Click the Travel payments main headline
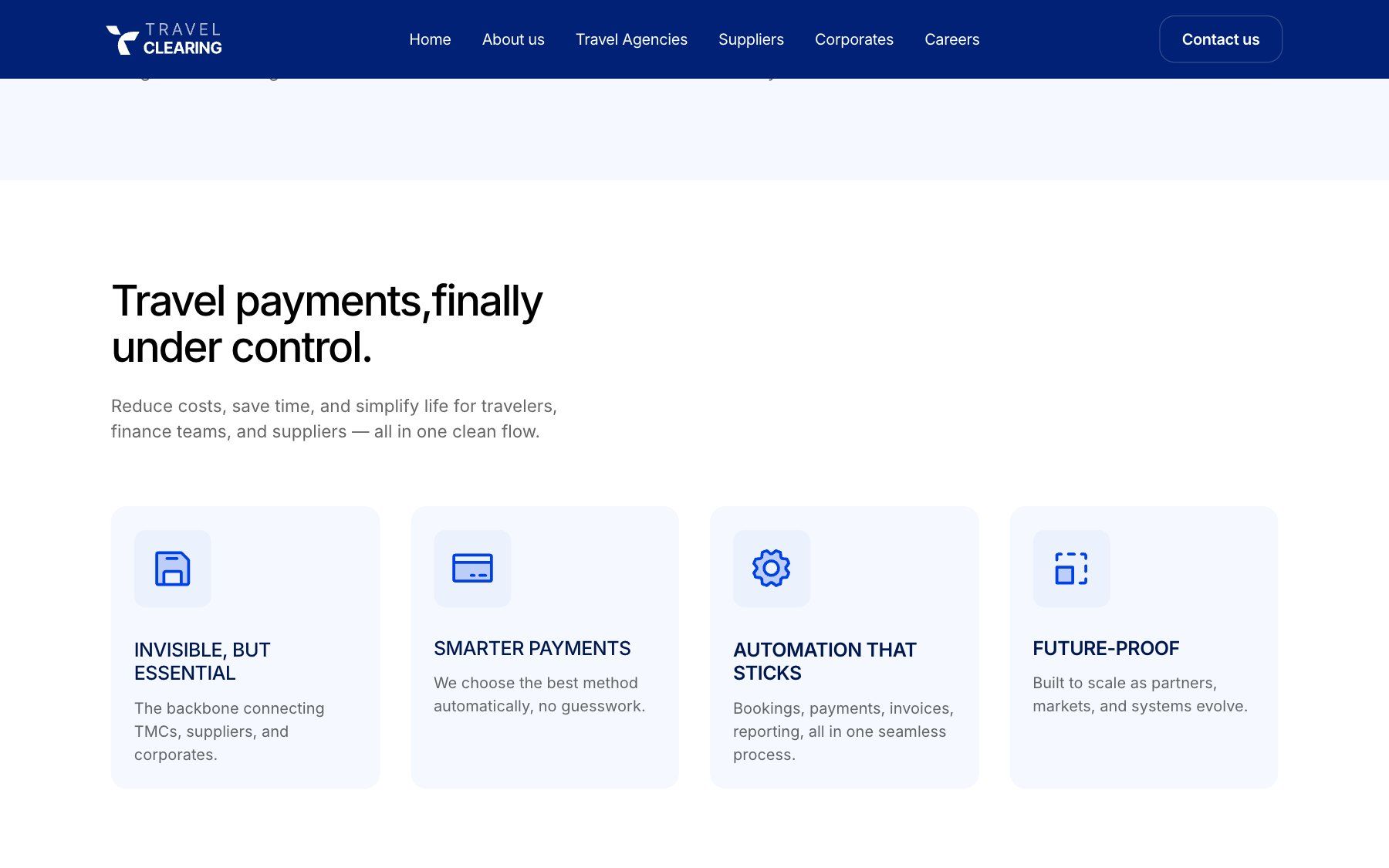 [x=327, y=323]
